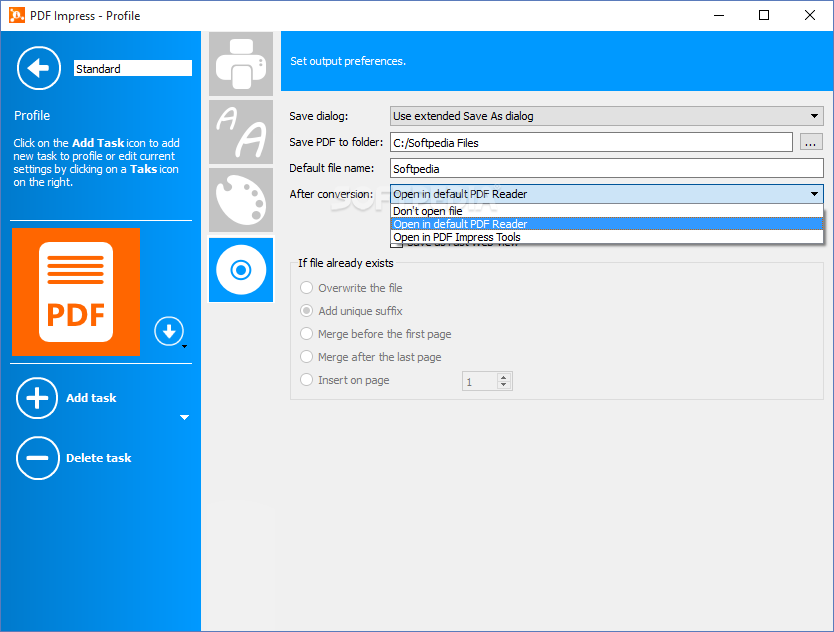
Task: Click the Add task plus icon
Action: 37,398
